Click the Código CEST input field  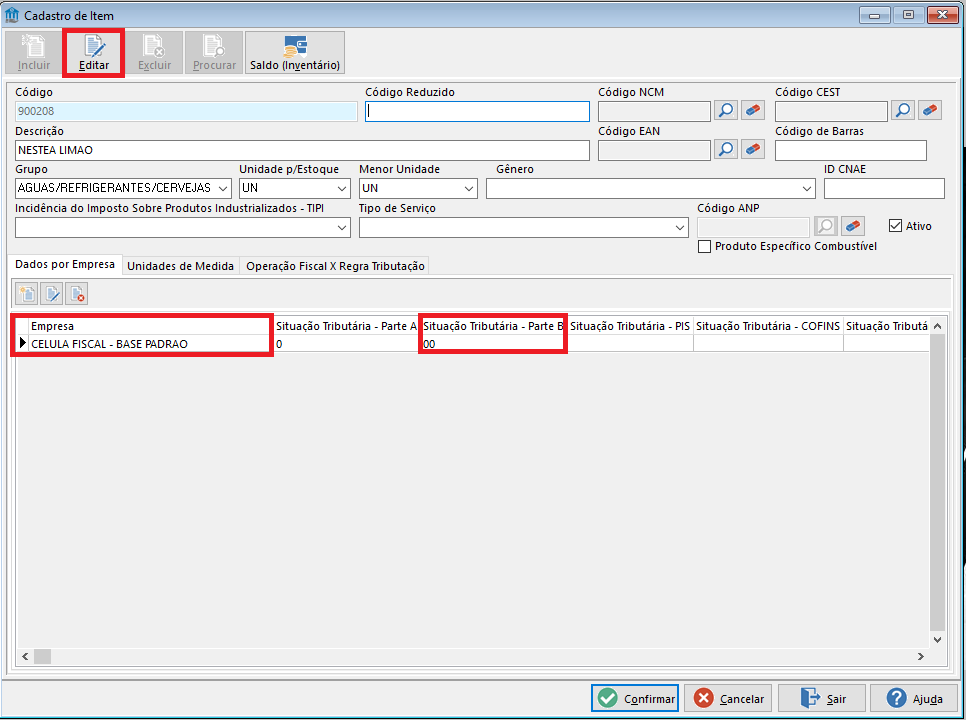click(x=831, y=111)
